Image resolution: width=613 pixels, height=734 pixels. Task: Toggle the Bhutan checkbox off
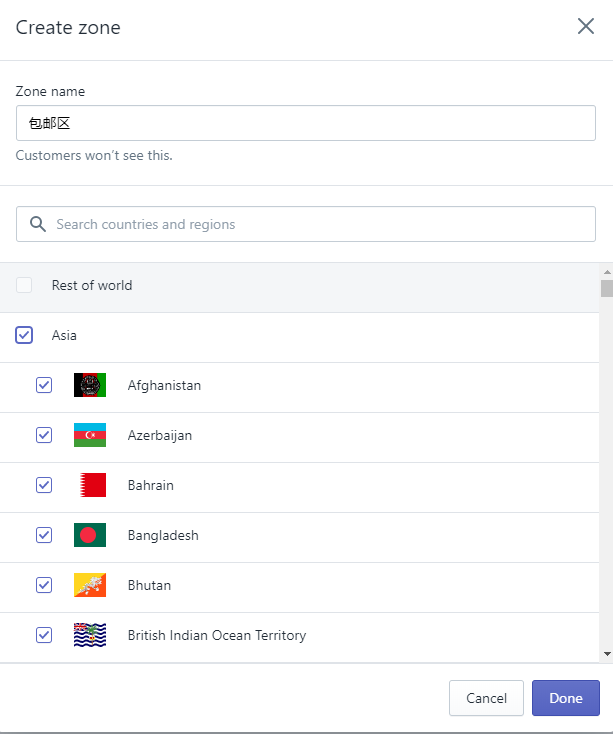[x=44, y=585]
